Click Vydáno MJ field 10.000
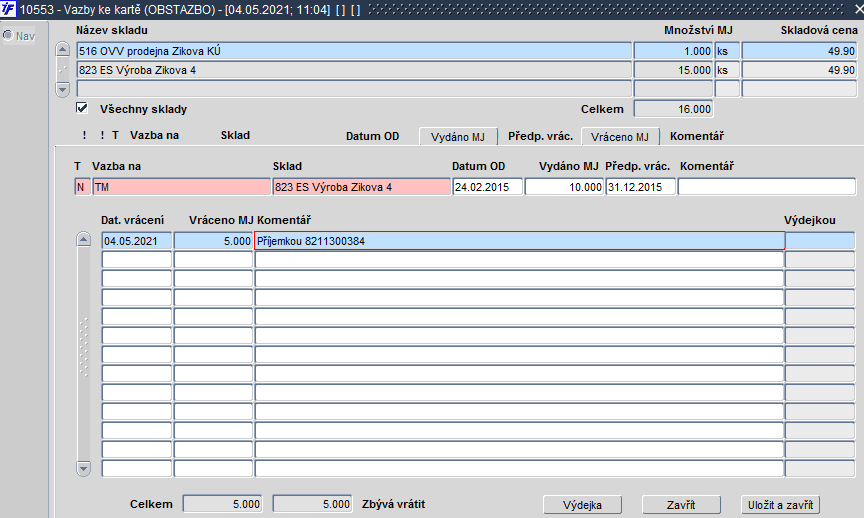This screenshot has height=518, width=864. point(564,187)
